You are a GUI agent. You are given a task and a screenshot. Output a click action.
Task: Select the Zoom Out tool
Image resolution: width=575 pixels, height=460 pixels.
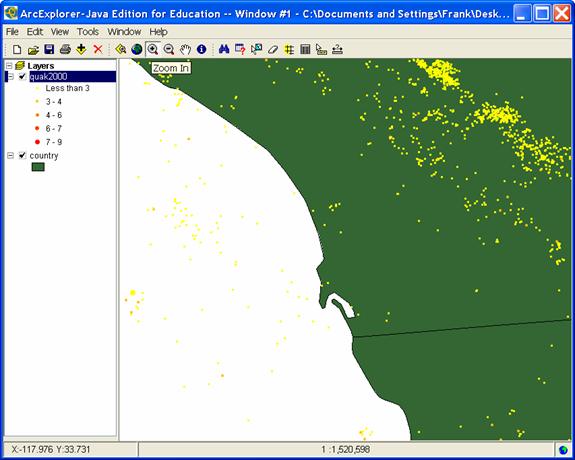(x=169, y=49)
